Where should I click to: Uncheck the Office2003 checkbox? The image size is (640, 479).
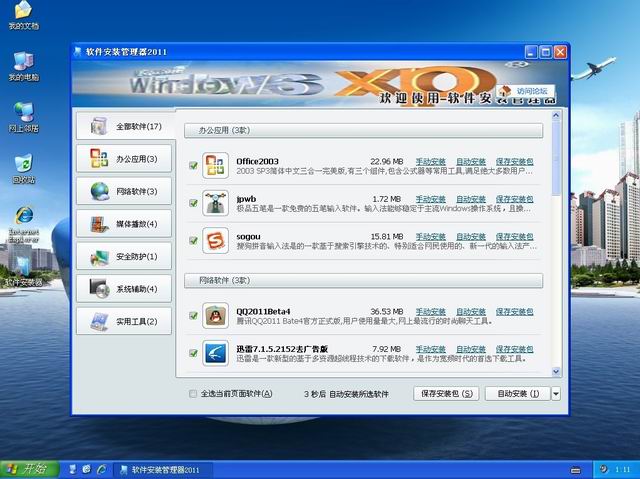click(193, 165)
